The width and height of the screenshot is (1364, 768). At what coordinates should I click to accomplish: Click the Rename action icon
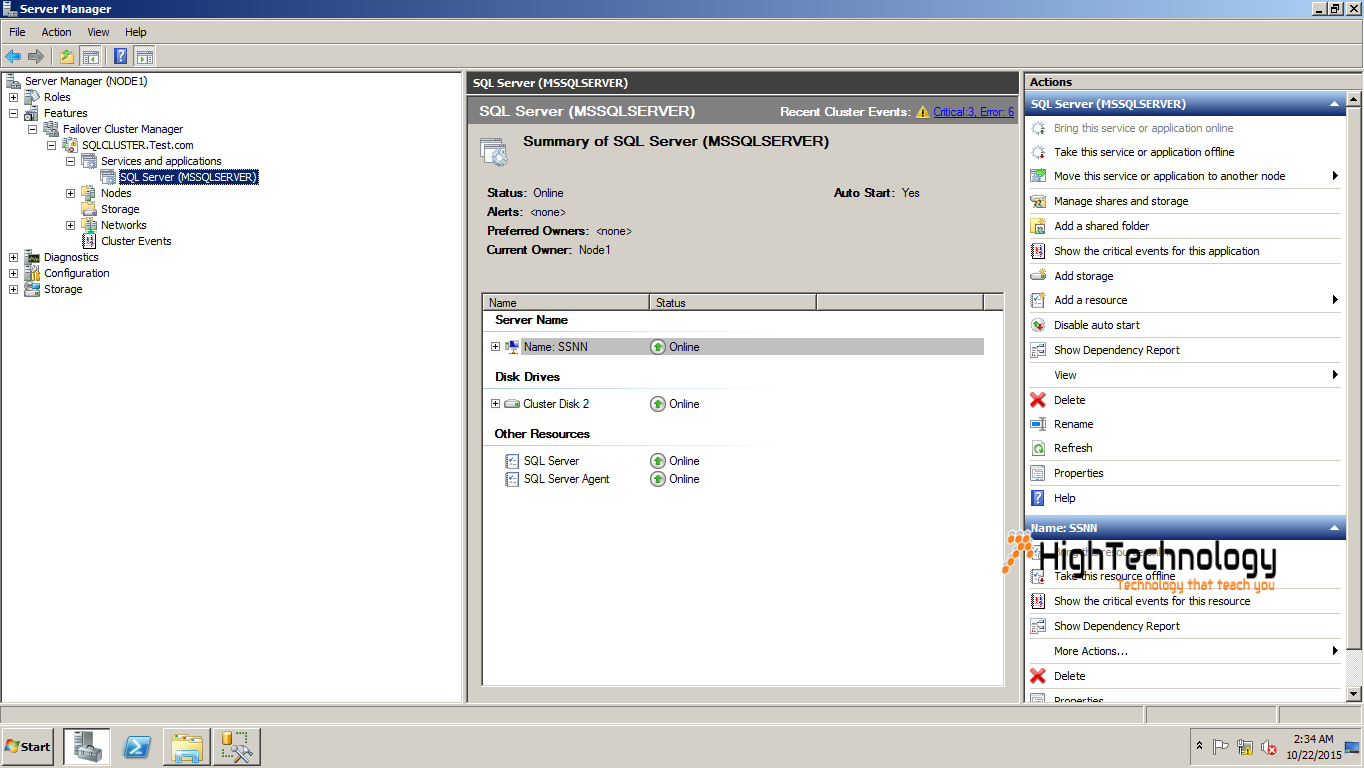click(x=1038, y=424)
